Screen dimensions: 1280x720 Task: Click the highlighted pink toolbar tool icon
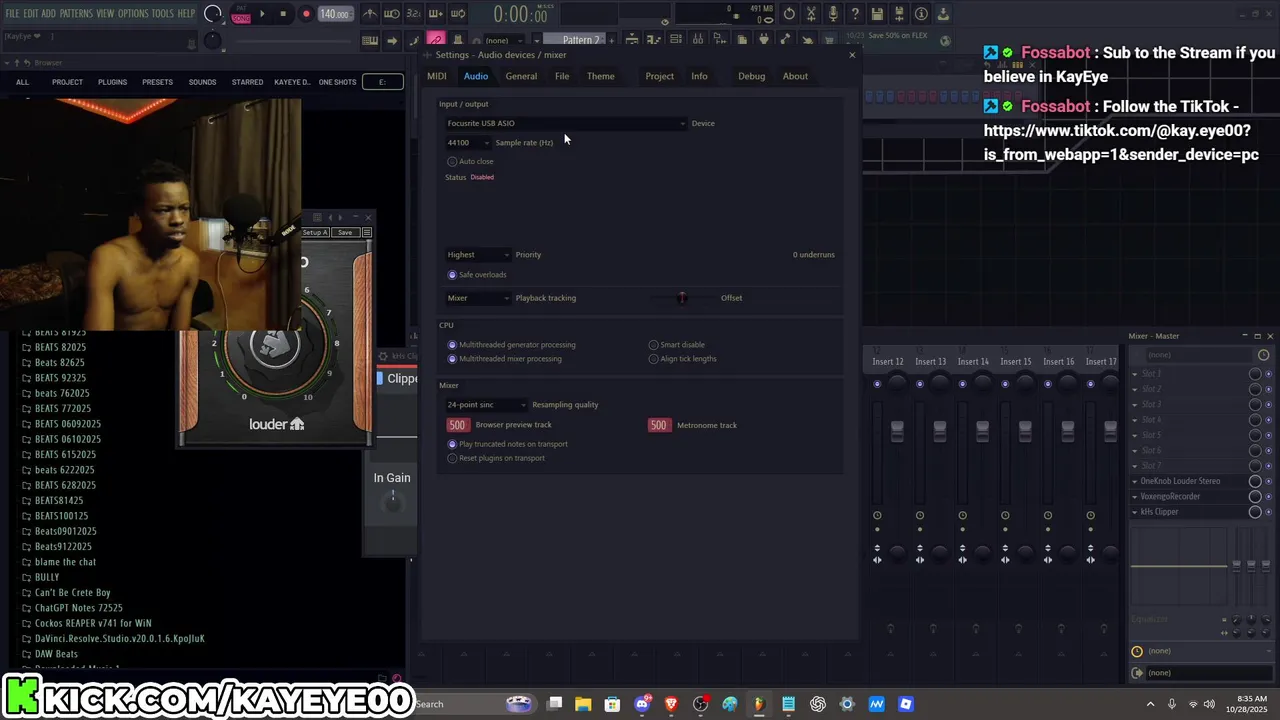(x=436, y=40)
